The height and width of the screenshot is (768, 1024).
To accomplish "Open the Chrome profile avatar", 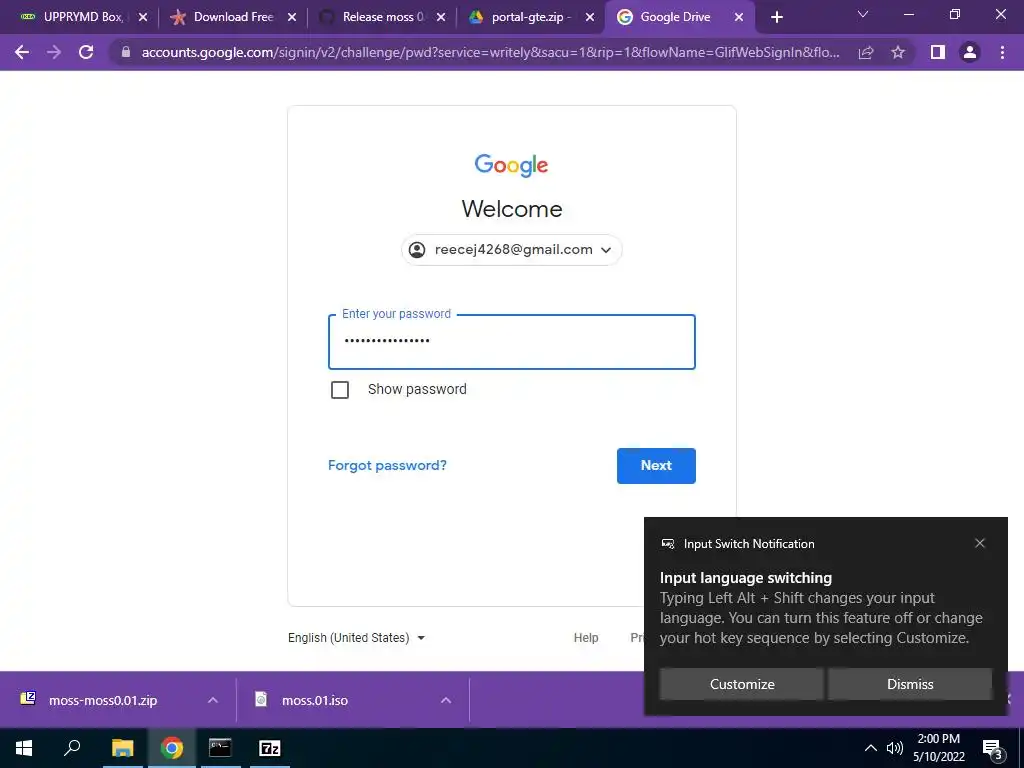I will pyautogui.click(x=970, y=52).
